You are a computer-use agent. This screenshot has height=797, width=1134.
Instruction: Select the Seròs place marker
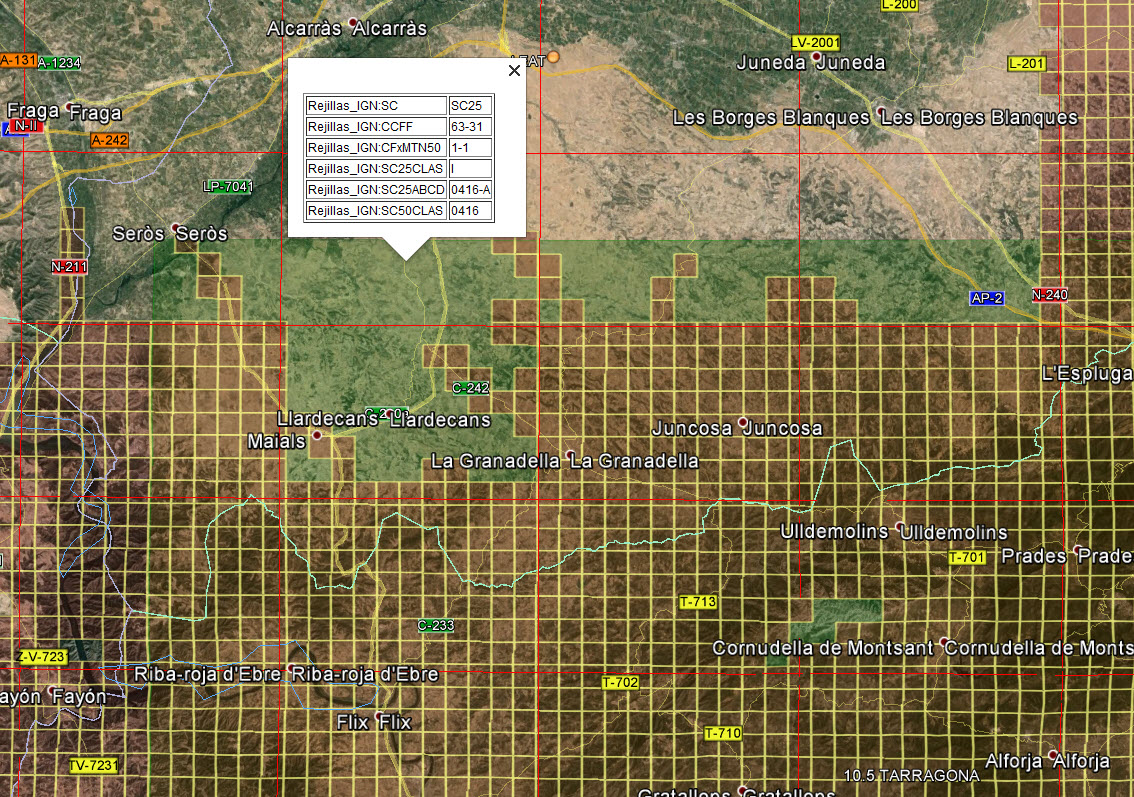pyautogui.click(x=176, y=227)
